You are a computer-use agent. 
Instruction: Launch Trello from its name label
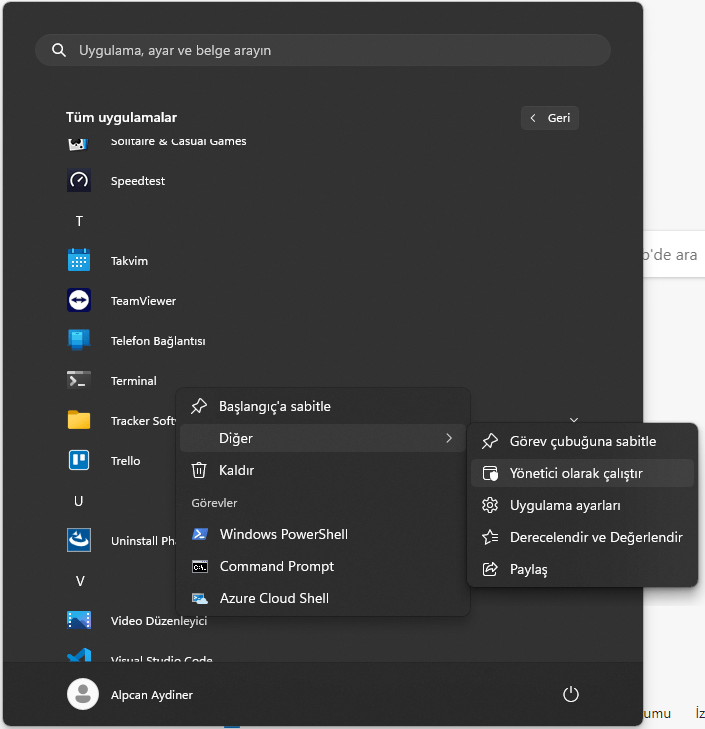tap(125, 461)
